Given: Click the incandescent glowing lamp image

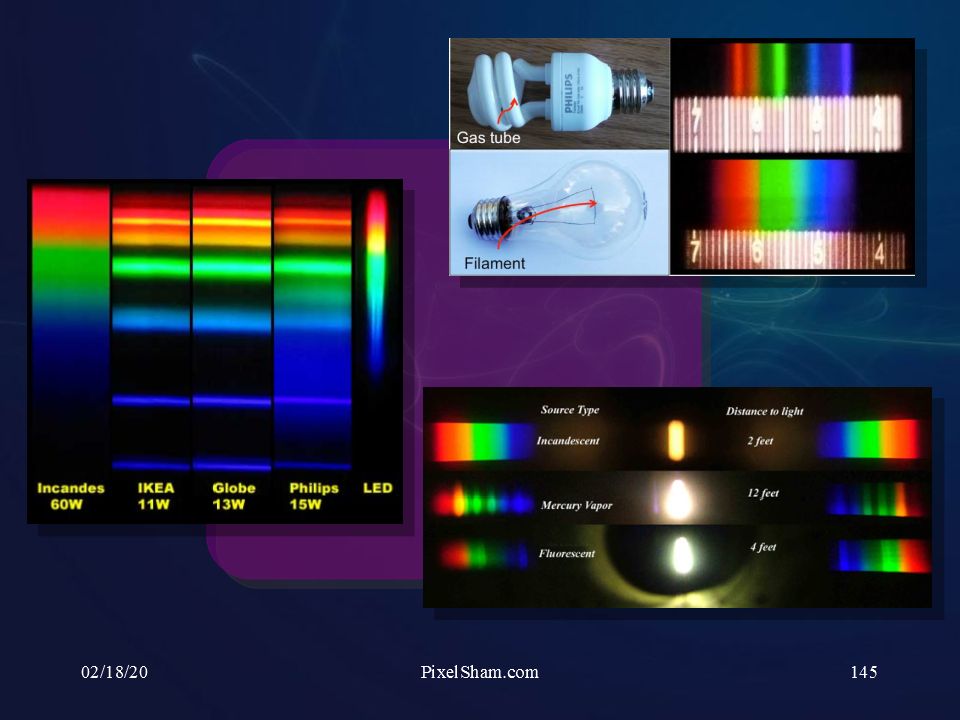Looking at the screenshot, I should click(x=676, y=440).
